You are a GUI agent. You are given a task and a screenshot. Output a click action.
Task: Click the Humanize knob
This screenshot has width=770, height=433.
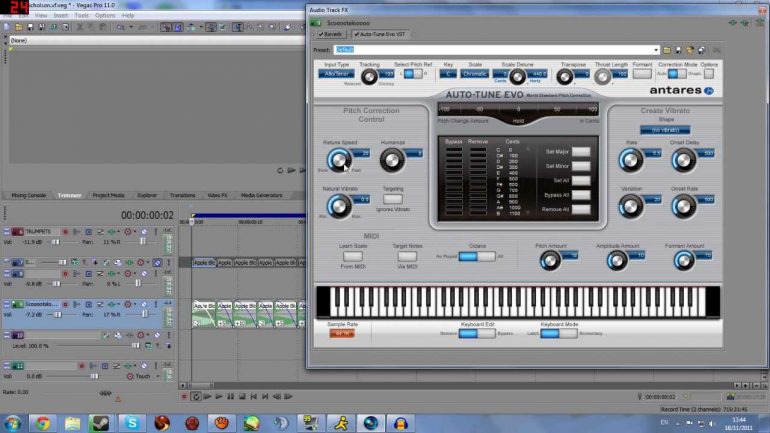pos(392,160)
